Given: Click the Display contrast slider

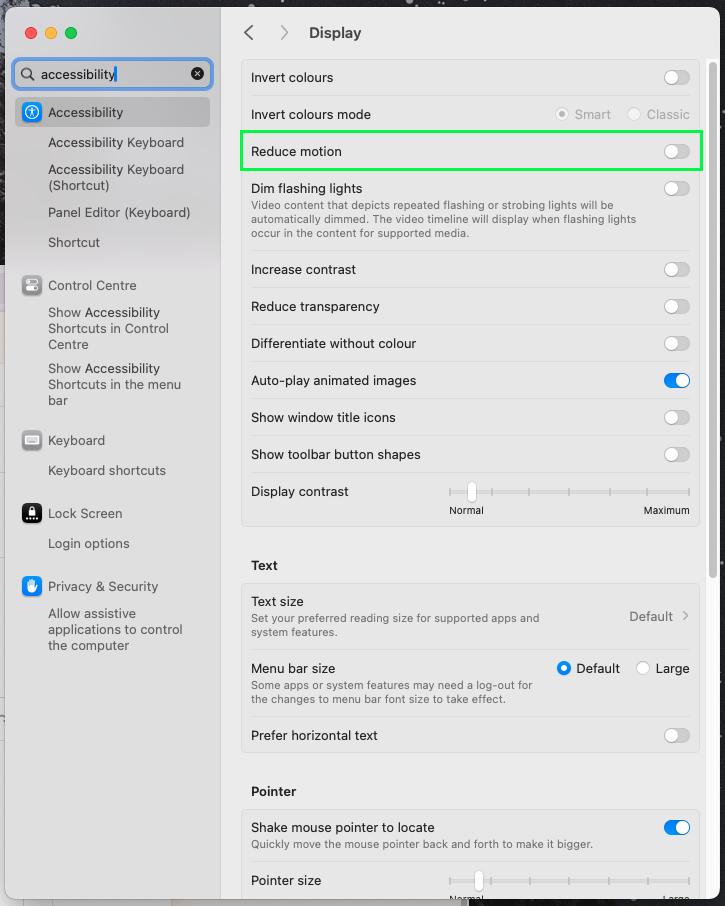Looking at the screenshot, I should [x=569, y=491].
